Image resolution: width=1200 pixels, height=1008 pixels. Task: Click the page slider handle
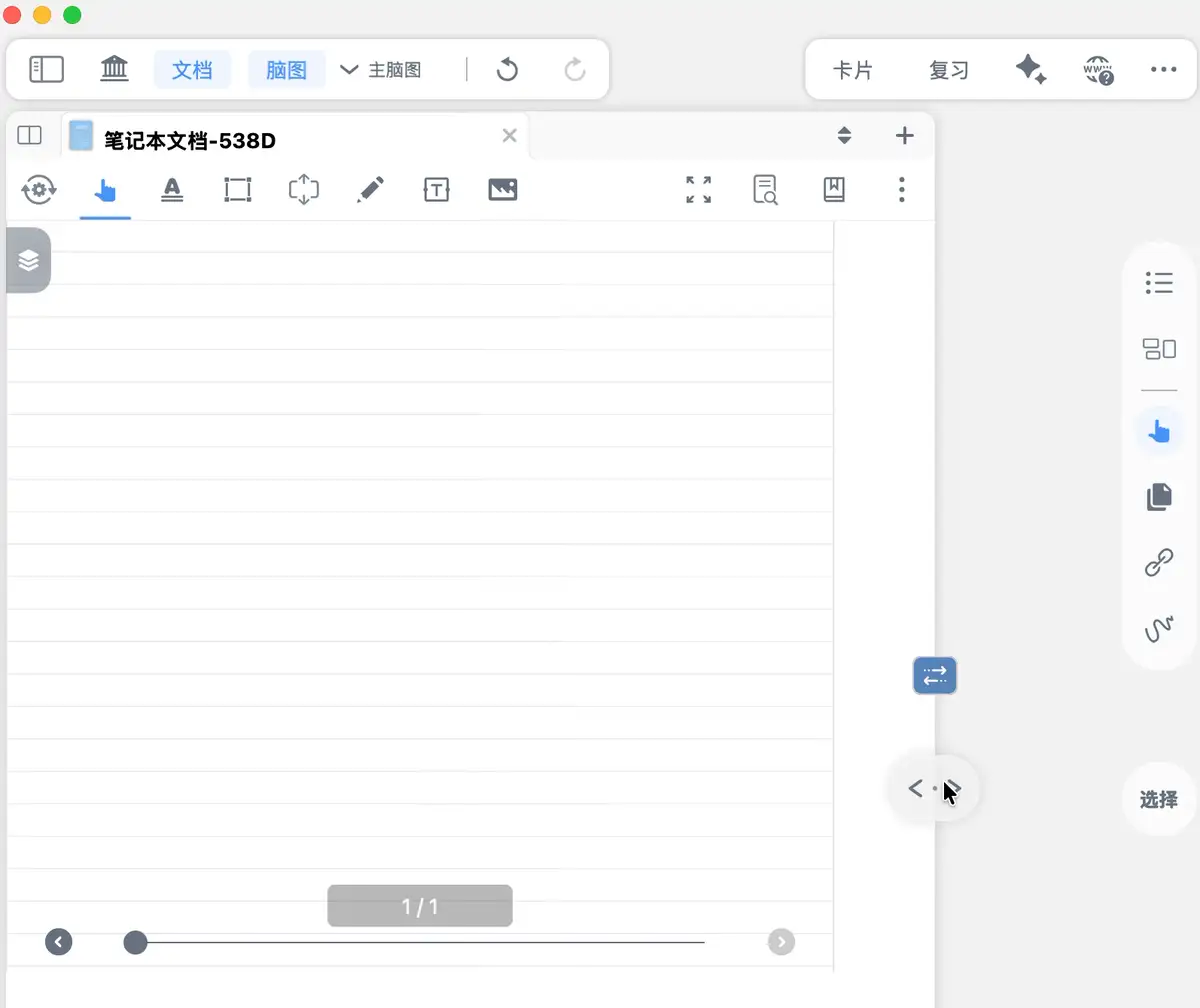coord(135,942)
